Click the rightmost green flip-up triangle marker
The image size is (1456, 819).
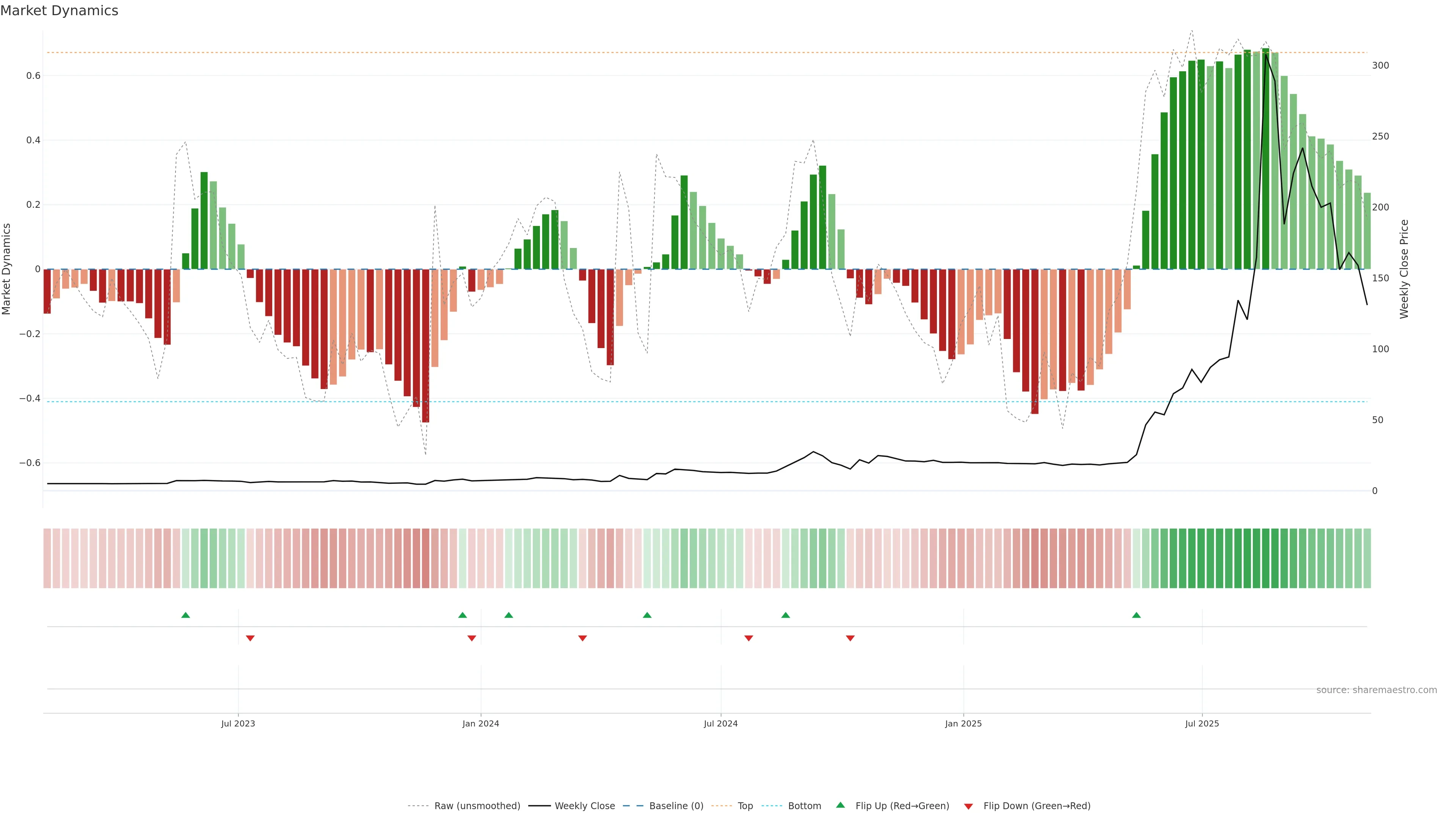tap(1136, 615)
